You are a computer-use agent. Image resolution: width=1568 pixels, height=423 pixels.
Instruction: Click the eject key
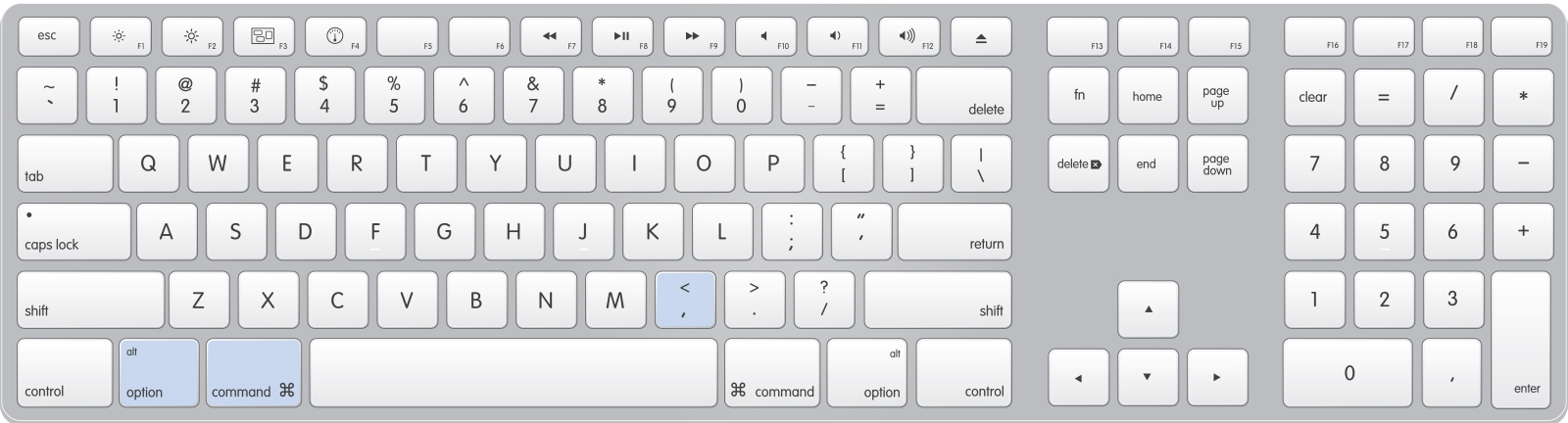(981, 37)
